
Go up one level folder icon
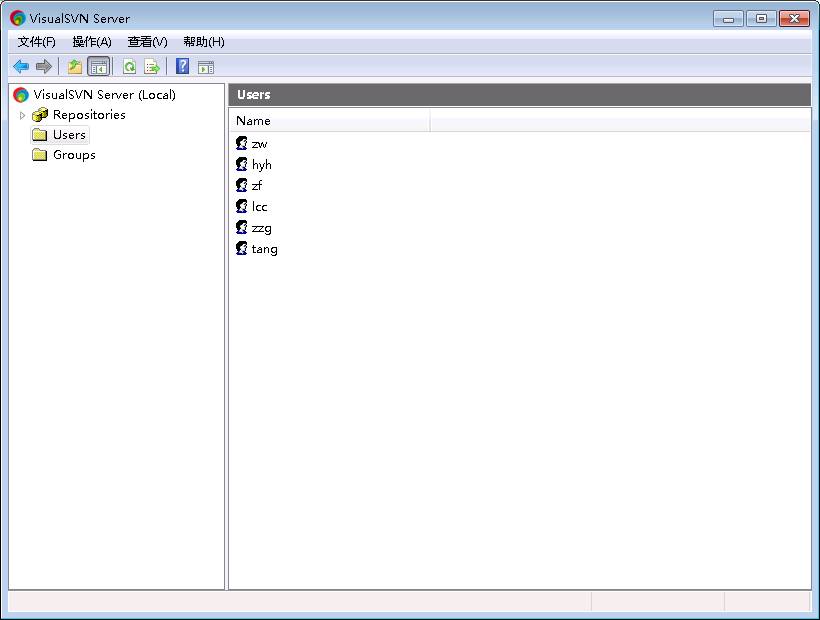[x=75, y=66]
